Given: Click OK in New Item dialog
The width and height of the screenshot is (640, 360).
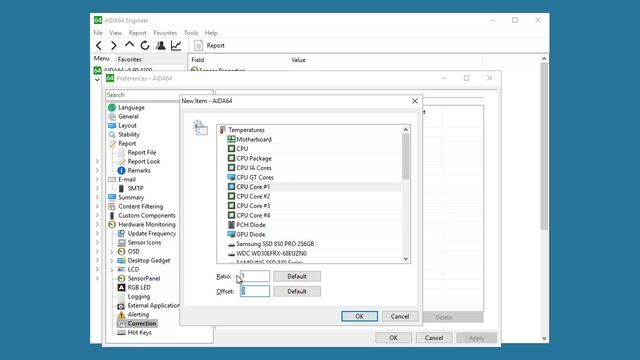Looking at the screenshot, I should 360,316.
